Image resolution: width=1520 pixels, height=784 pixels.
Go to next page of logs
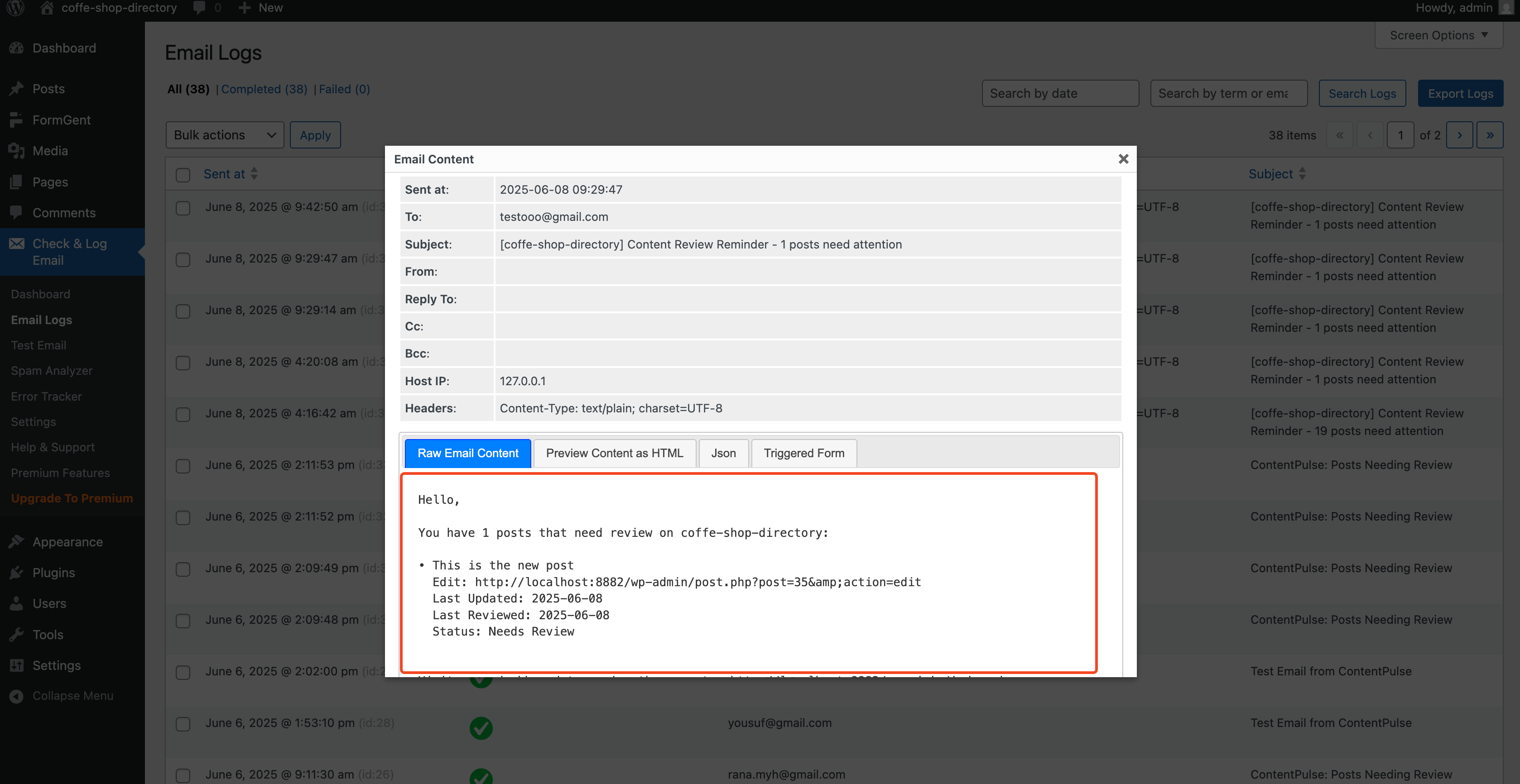[1459, 135]
